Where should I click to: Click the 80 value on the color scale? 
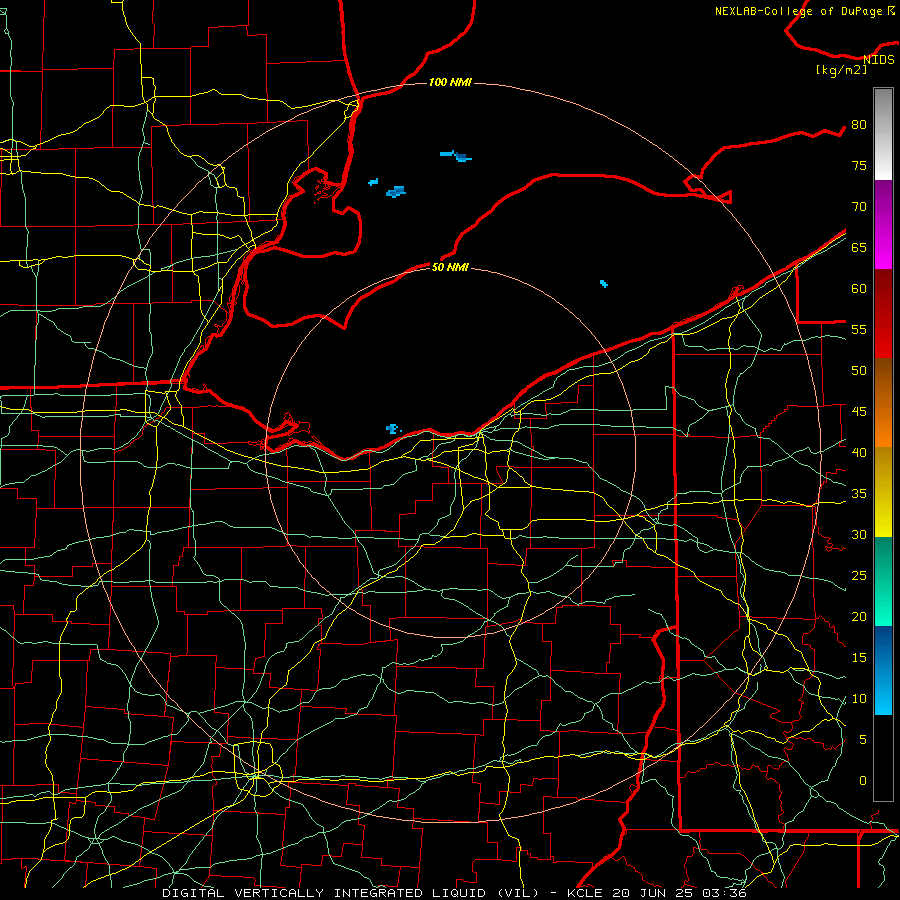[x=859, y=125]
